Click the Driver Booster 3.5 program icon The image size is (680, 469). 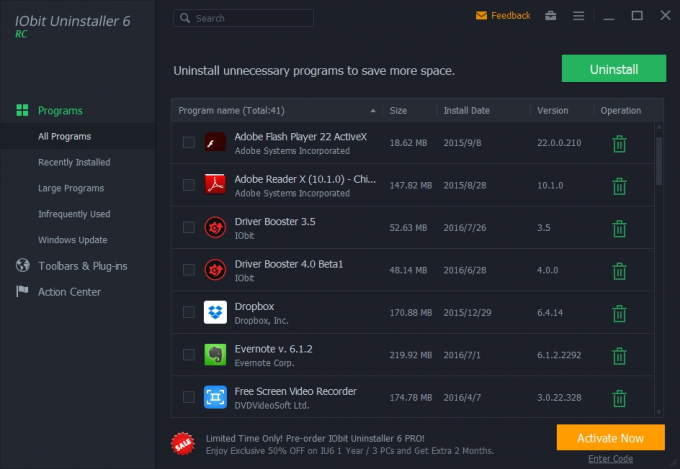pyautogui.click(x=215, y=227)
